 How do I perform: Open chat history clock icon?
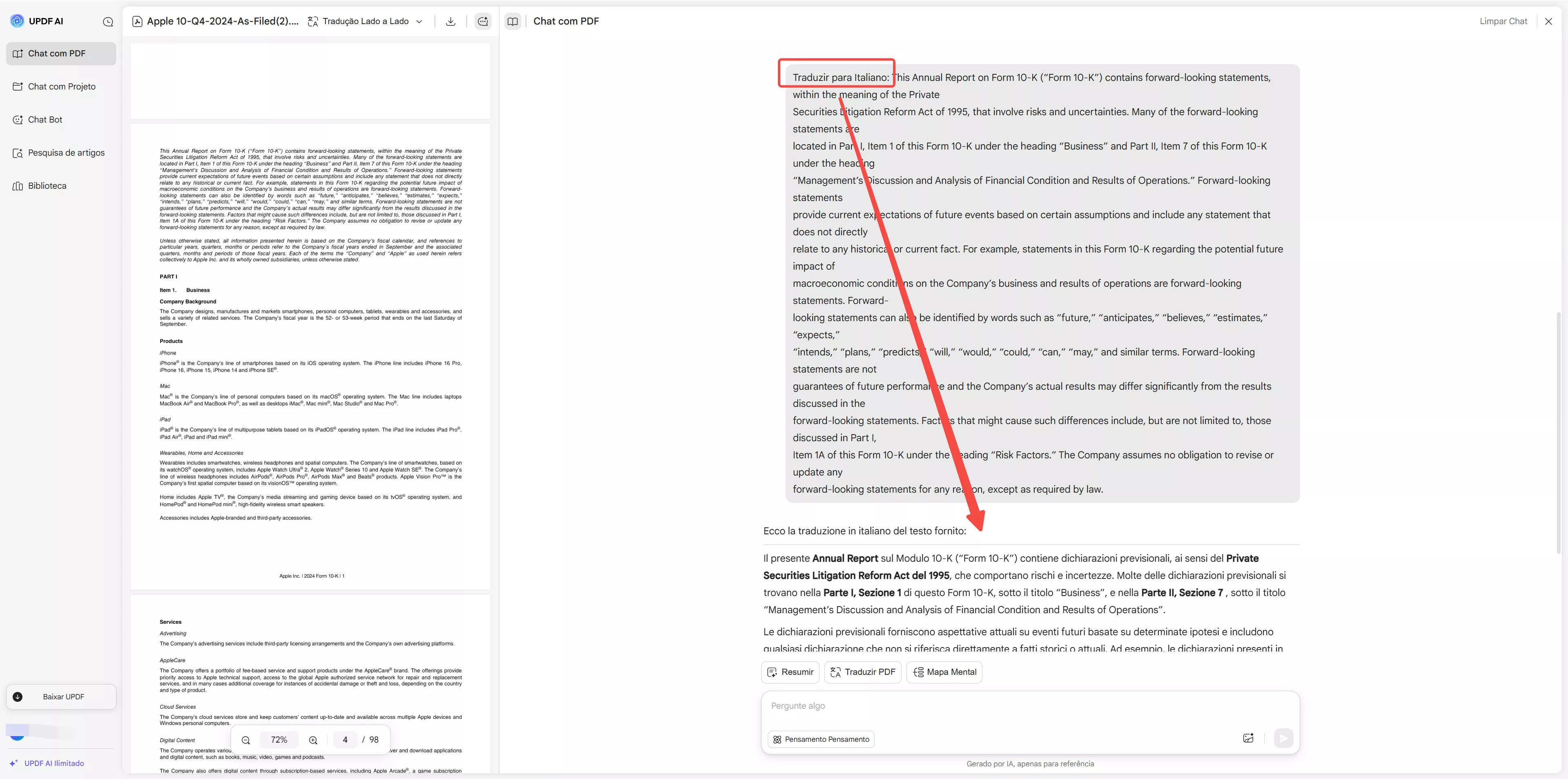point(108,22)
